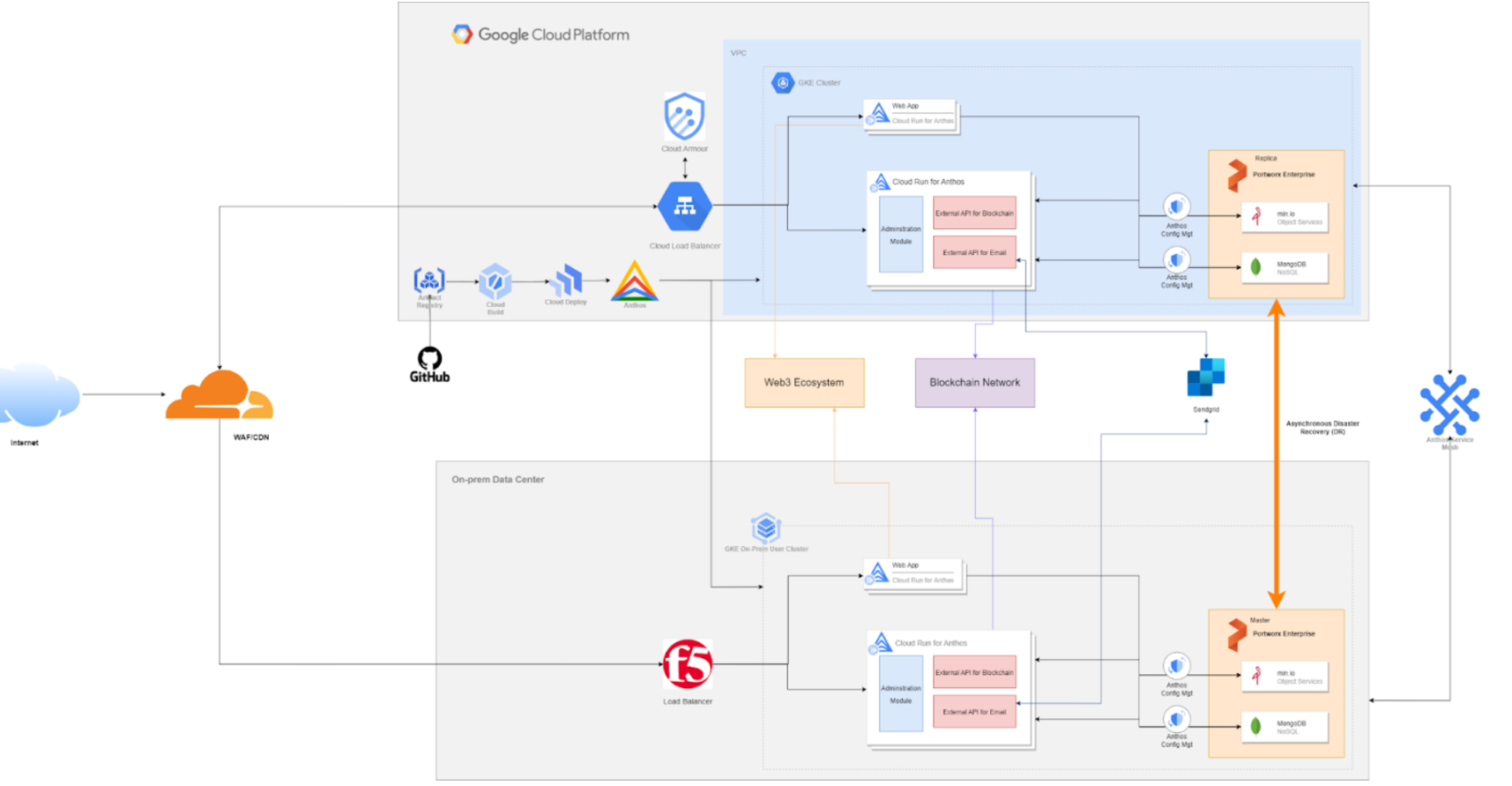Click the Internet cloud icon
Viewport: 1512px width, 786px height.
click(38, 394)
